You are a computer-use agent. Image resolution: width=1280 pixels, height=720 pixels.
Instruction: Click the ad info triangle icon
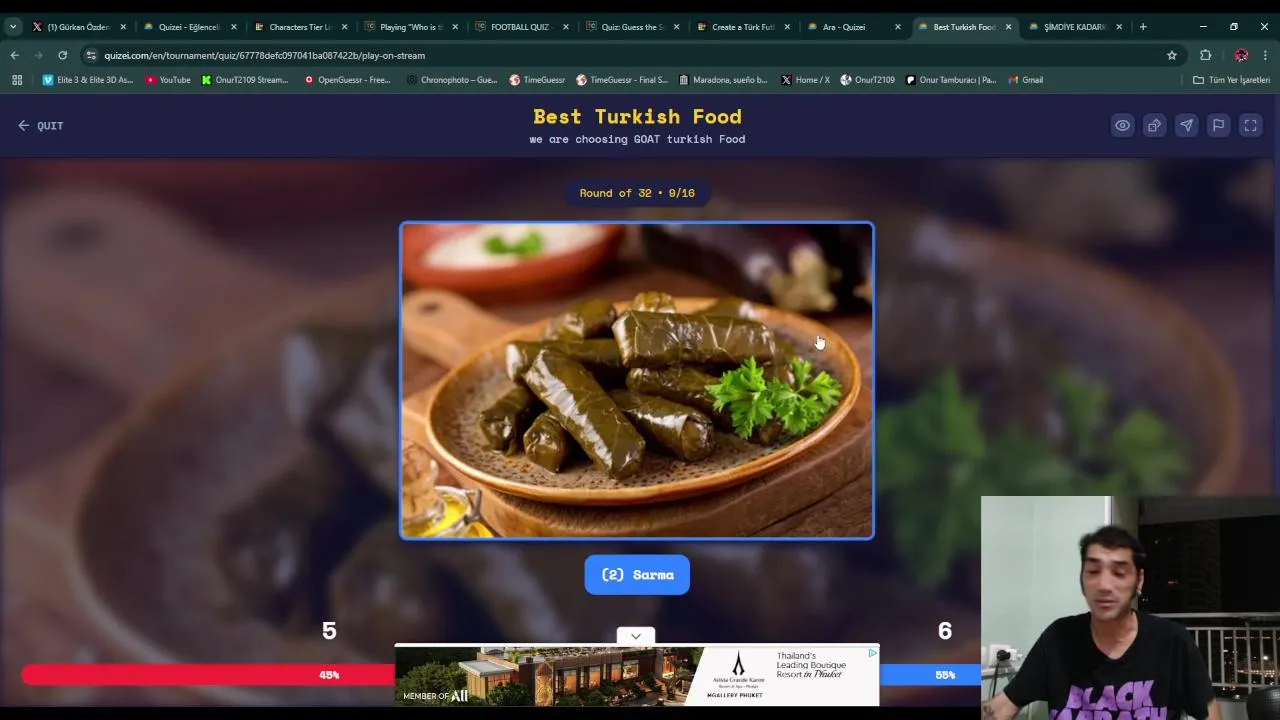[873, 653]
